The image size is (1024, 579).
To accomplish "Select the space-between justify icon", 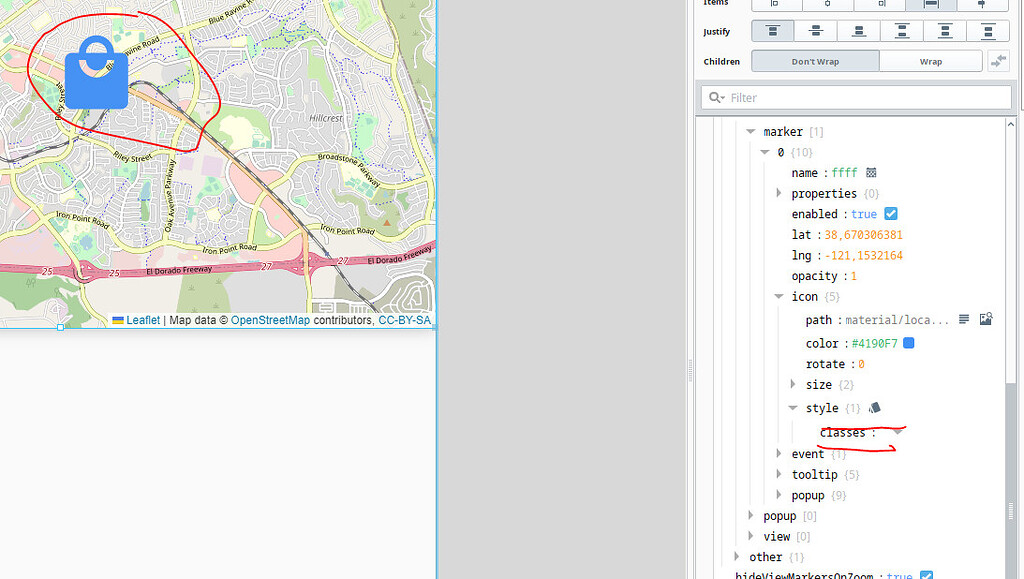I will tap(901, 30).
